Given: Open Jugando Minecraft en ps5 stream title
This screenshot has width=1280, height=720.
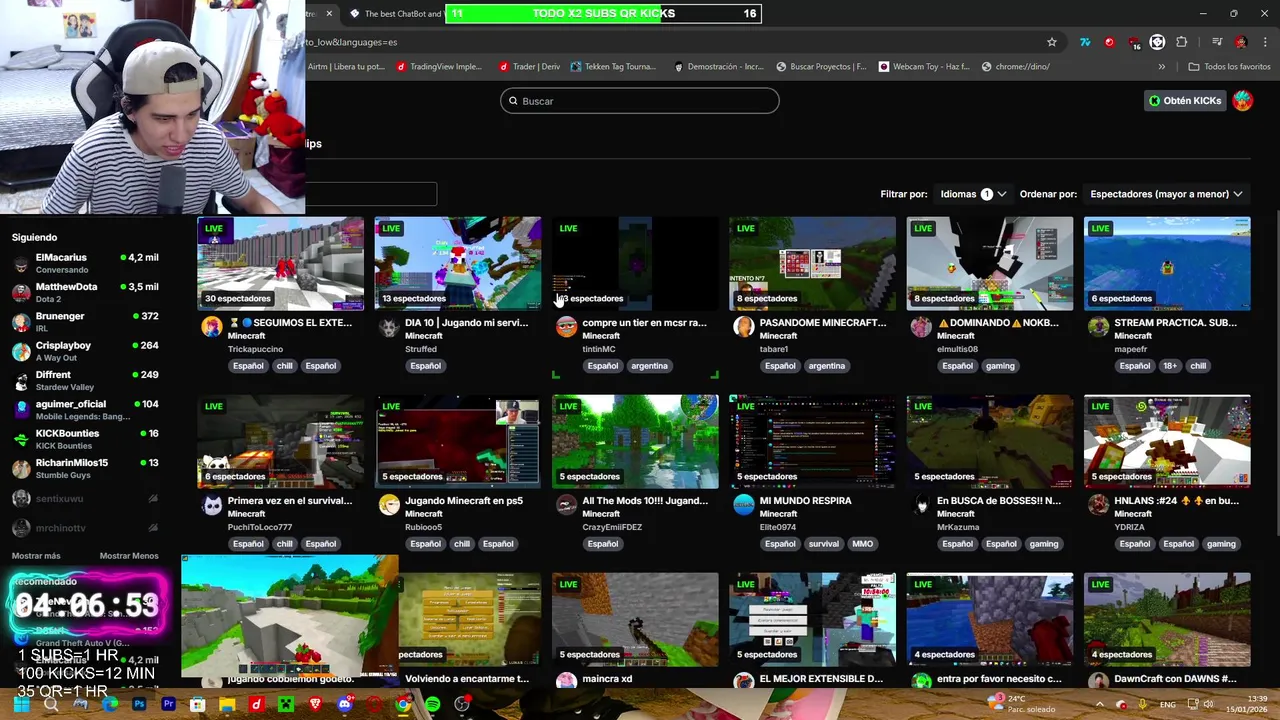Looking at the screenshot, I should [464, 501].
